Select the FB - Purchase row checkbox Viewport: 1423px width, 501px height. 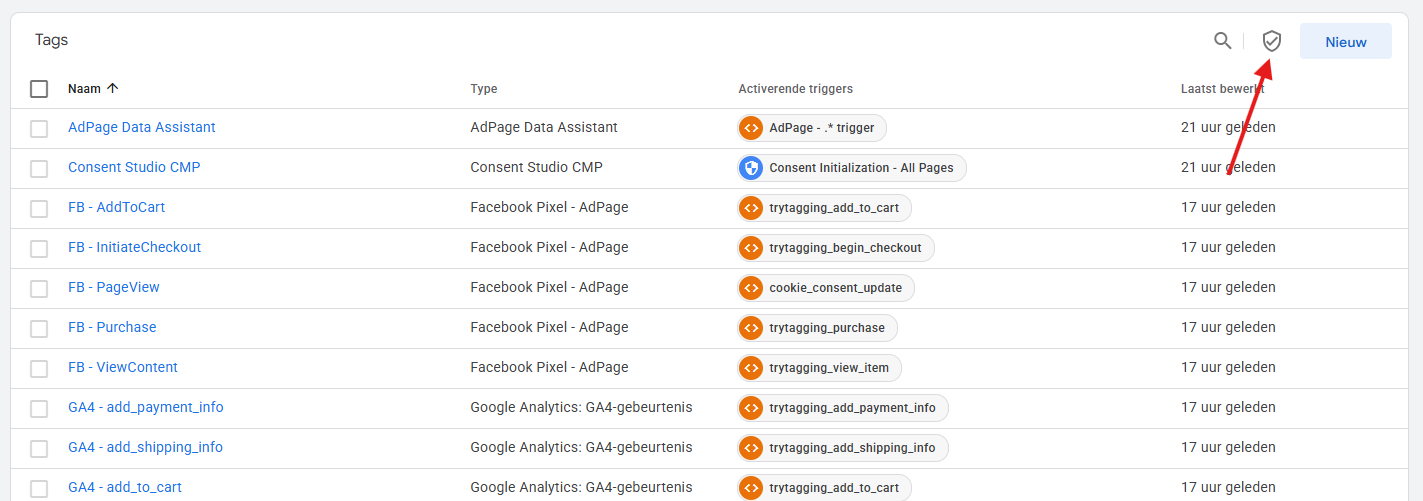[x=39, y=329]
